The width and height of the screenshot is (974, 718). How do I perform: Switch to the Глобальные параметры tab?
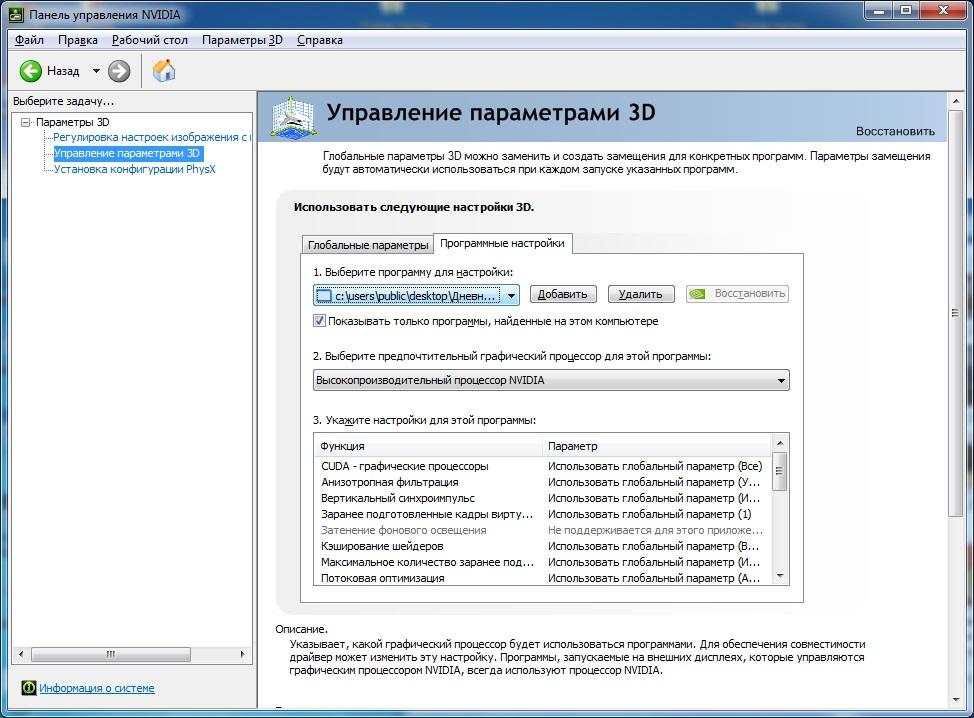(x=368, y=245)
